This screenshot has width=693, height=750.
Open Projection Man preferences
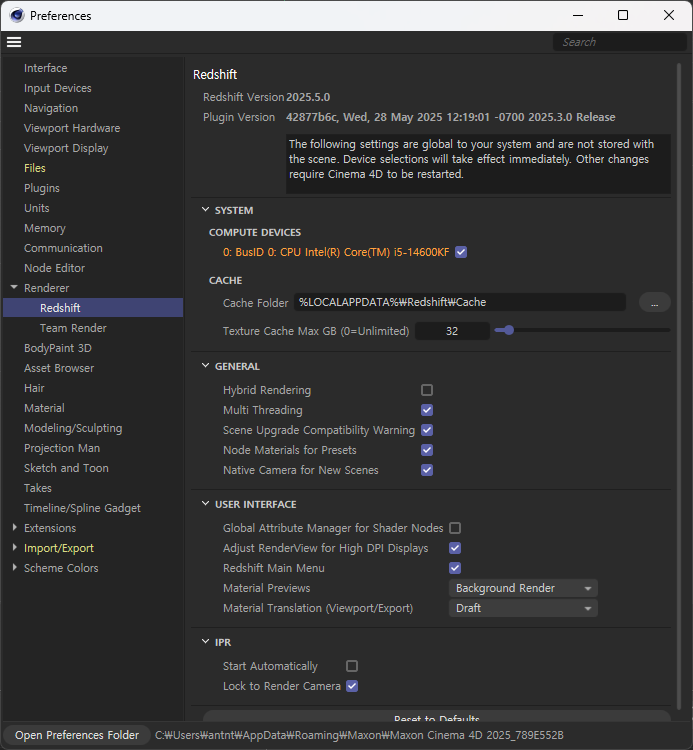pyautogui.click(x=62, y=448)
